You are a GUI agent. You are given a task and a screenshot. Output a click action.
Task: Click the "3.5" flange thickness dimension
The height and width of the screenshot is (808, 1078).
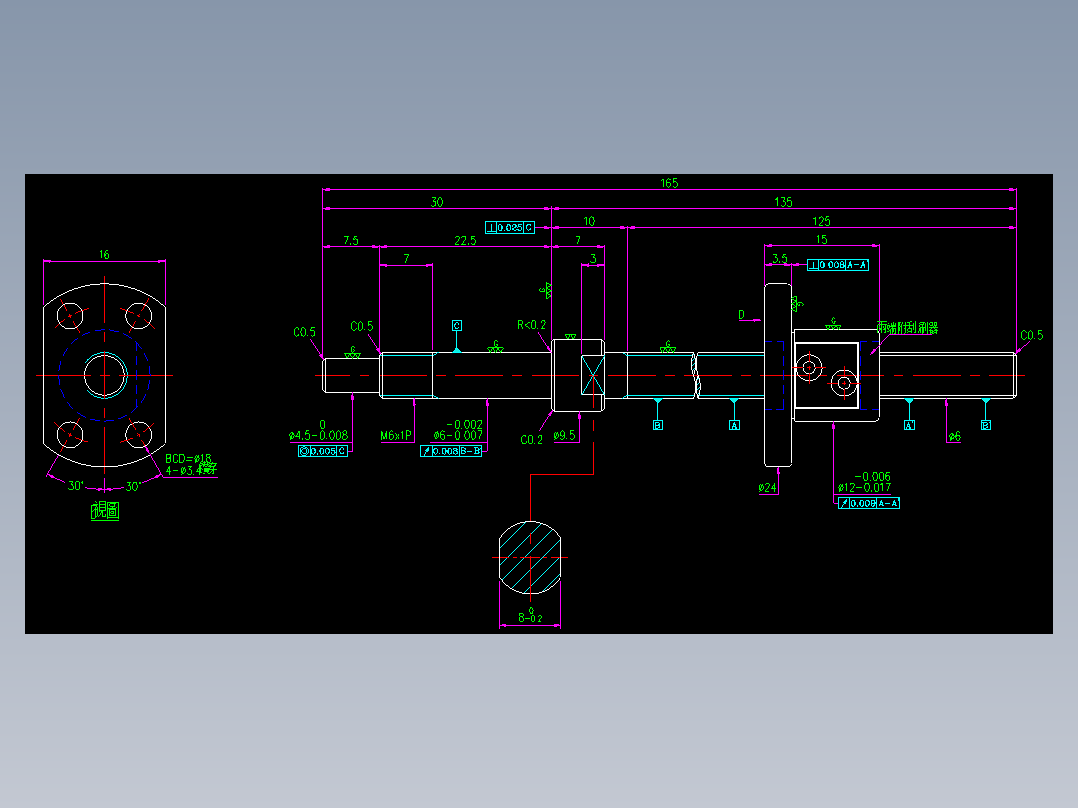coord(780,259)
